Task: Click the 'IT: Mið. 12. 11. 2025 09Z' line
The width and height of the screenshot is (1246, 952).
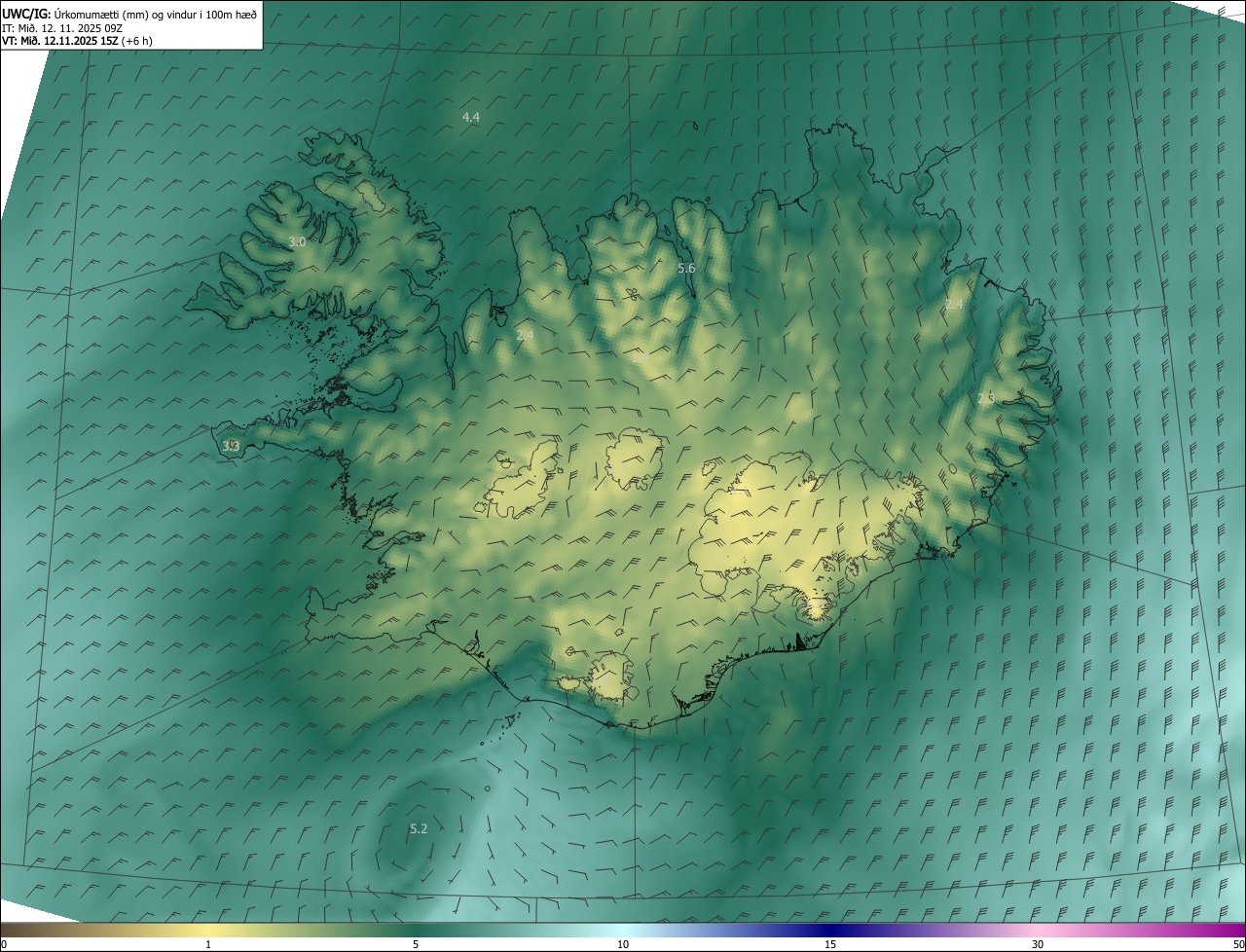Action: point(61,27)
